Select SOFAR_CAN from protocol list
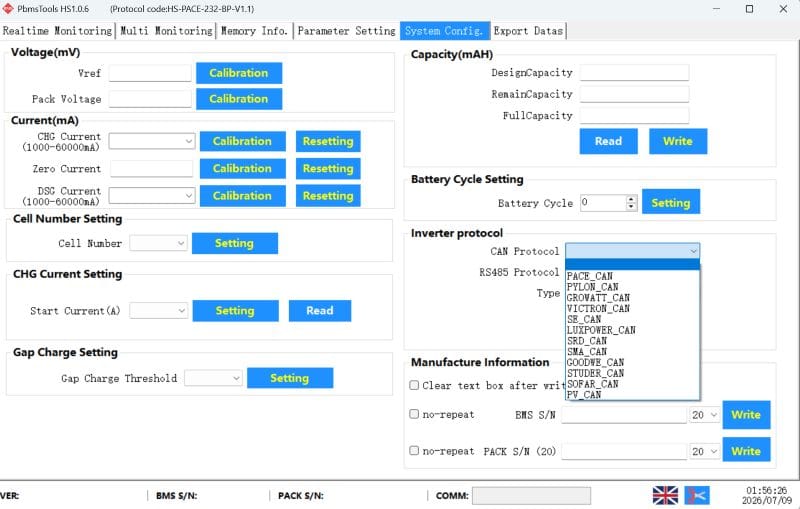Image resolution: width=800 pixels, height=509 pixels. [633, 384]
